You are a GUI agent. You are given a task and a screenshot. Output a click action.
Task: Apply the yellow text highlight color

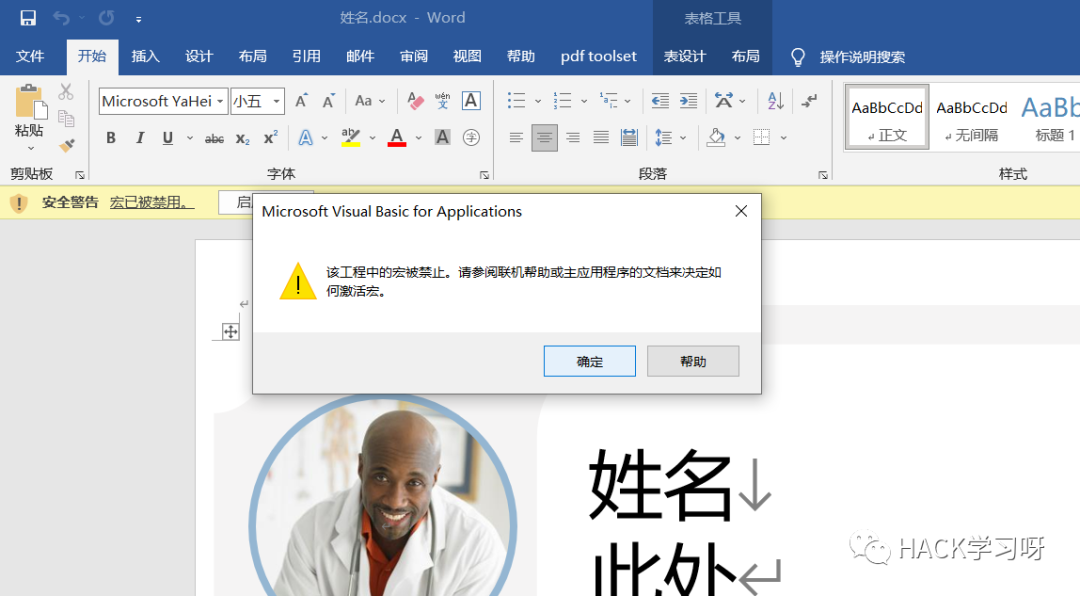[351, 138]
